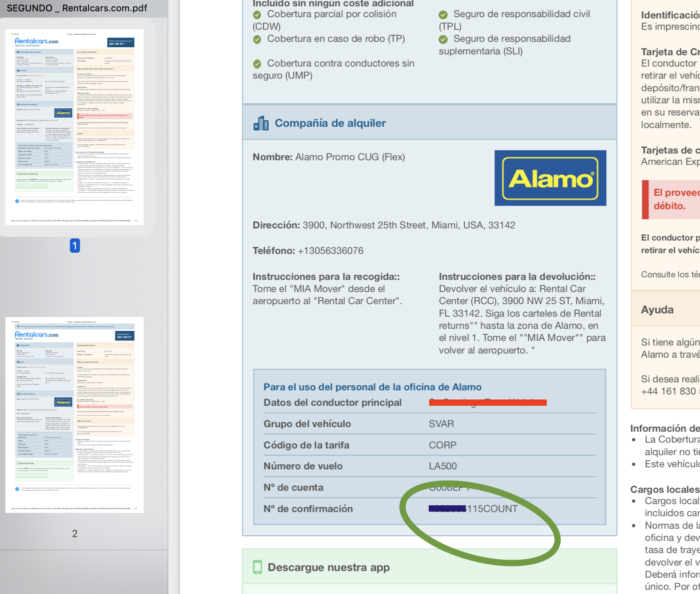Click the 'Compañía de alquiler' section heading
The image size is (700, 594).
point(330,123)
